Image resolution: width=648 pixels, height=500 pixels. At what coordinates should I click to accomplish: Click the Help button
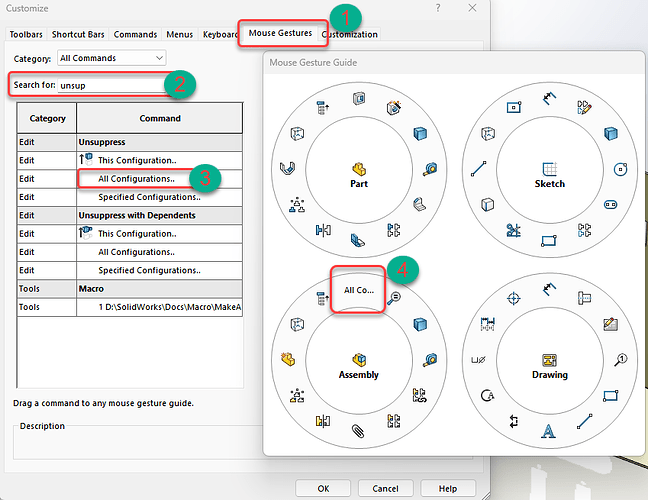pyautogui.click(x=440, y=488)
